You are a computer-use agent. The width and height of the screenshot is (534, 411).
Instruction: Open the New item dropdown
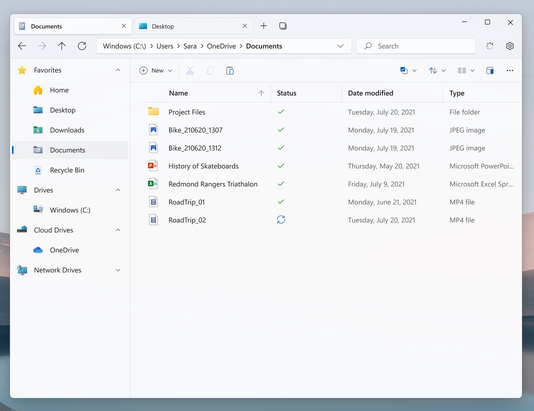coord(156,70)
